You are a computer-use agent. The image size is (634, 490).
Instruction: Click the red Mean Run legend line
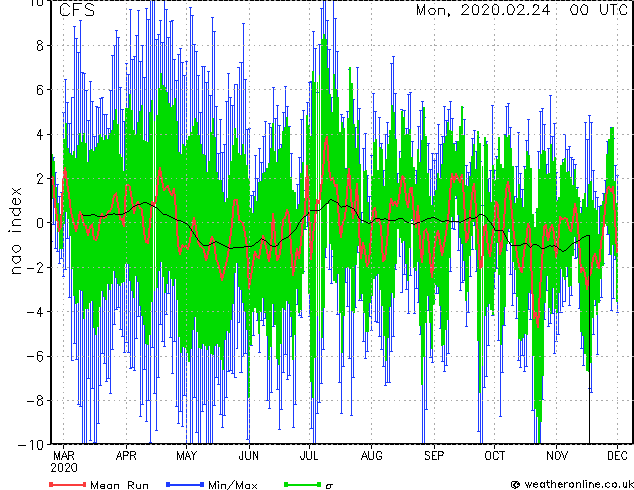[x=68, y=484]
